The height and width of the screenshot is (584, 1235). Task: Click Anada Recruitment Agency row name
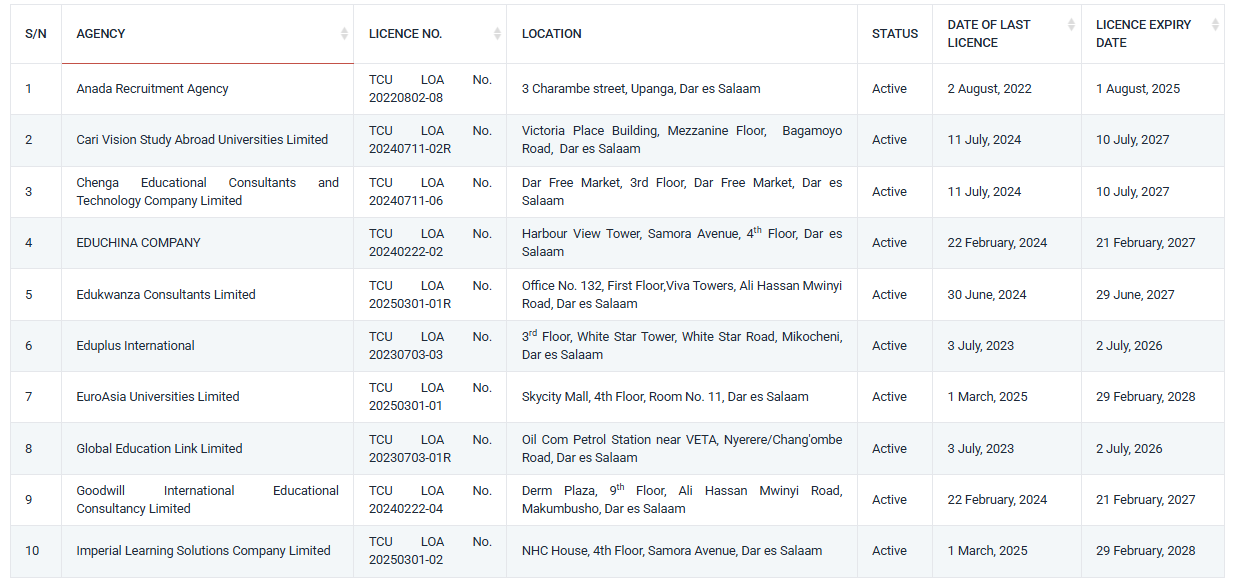tap(152, 89)
